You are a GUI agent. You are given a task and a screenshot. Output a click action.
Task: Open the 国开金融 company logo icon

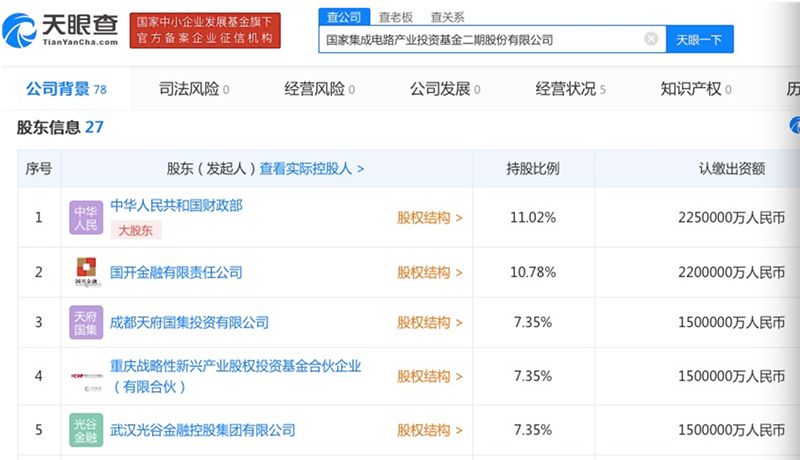pos(87,272)
